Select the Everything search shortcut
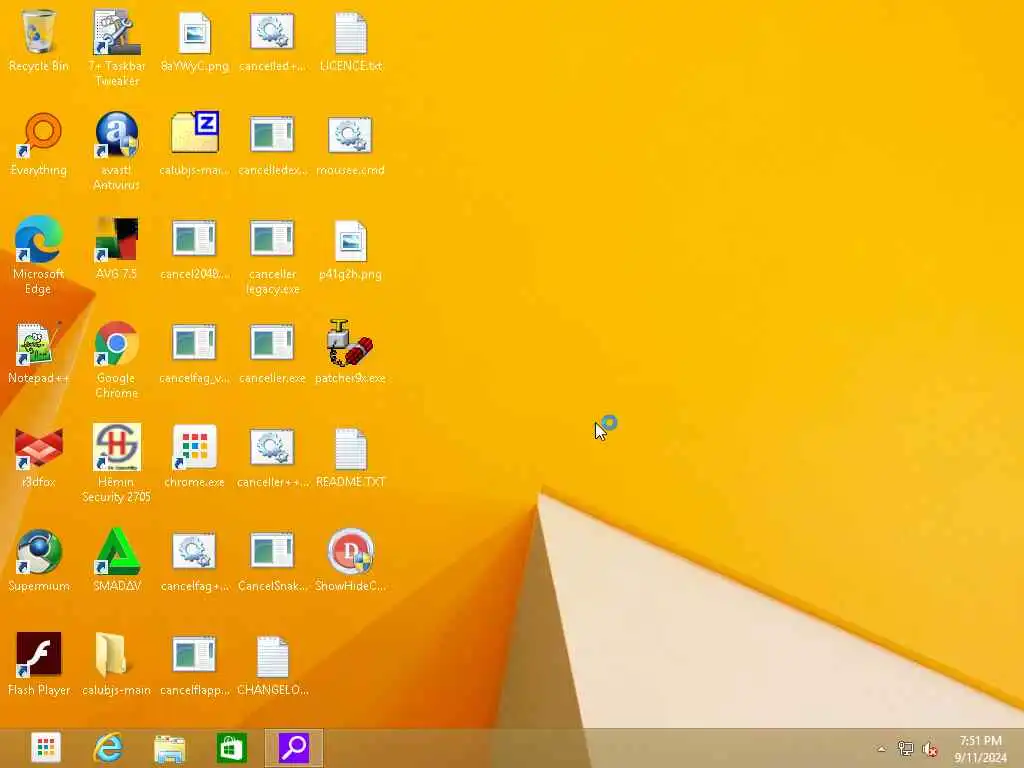Viewport: 1024px width, 768px height. click(39, 136)
